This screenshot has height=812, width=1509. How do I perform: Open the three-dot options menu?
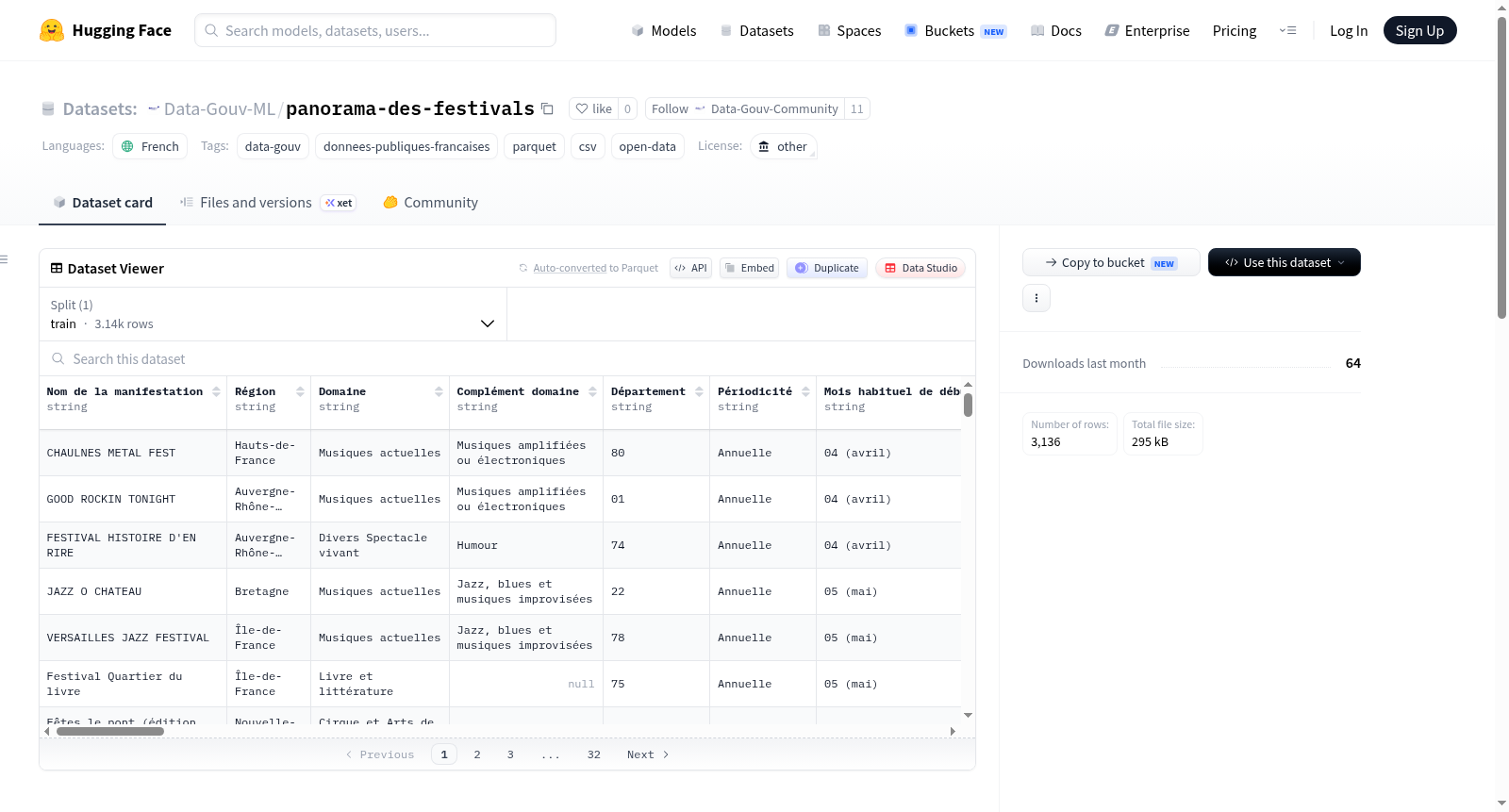point(1036,298)
